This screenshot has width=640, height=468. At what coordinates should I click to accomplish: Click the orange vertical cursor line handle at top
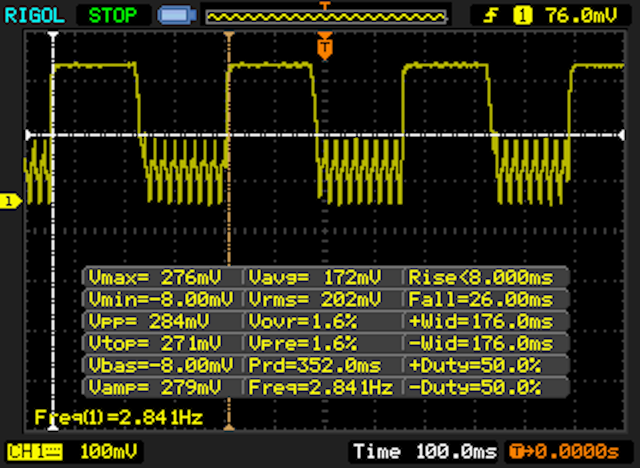[x=229, y=36]
